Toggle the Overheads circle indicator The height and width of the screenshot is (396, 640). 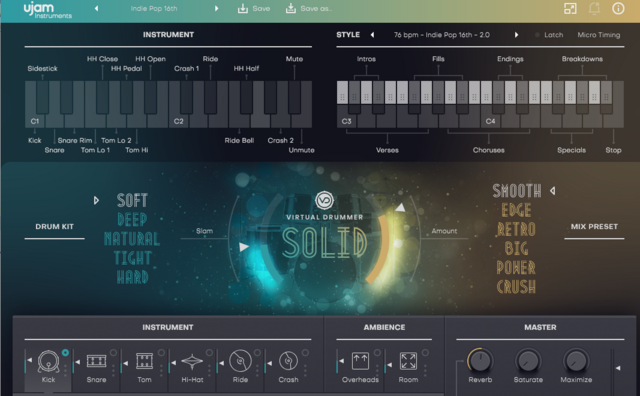pyautogui.click(x=377, y=353)
